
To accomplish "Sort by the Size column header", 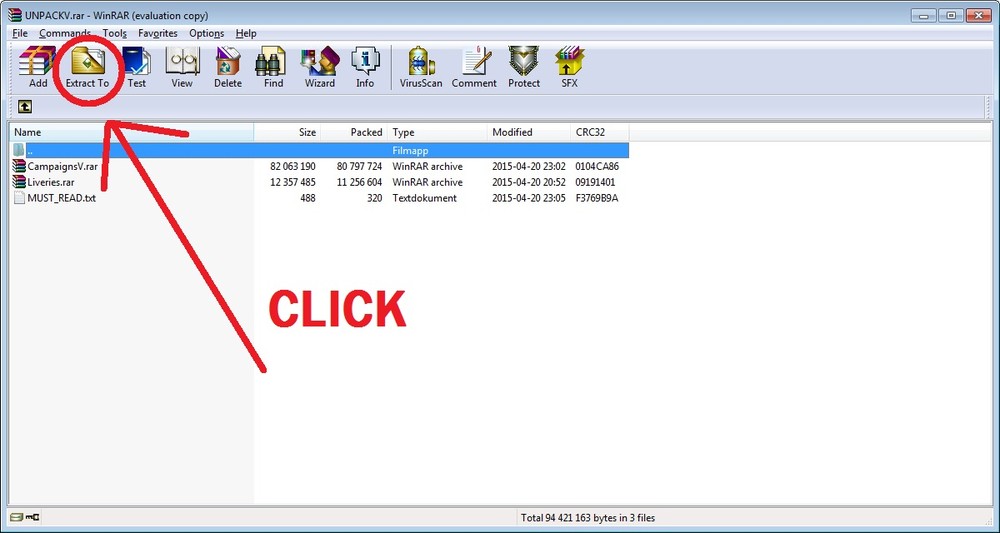I will tap(287, 133).
